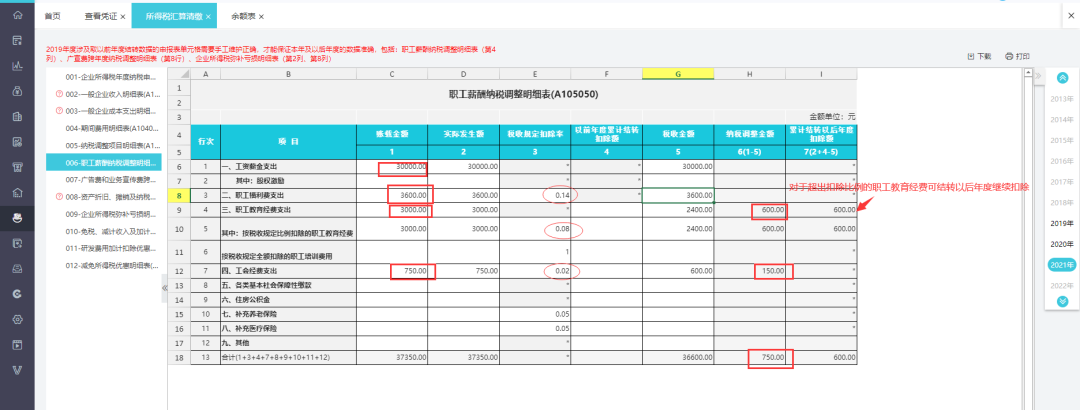Click the scroll-up arrow of sheet scrollbar

[x=1029, y=73]
